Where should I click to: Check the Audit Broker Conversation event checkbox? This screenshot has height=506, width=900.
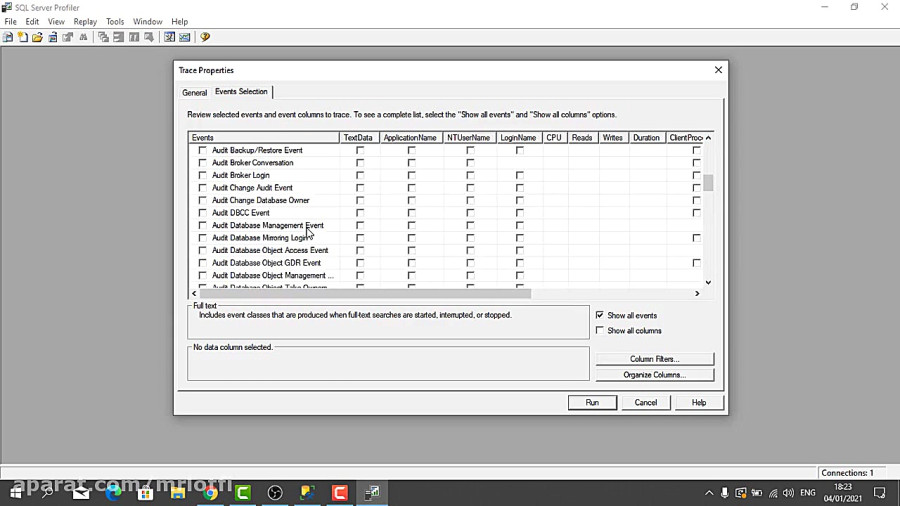pyautogui.click(x=203, y=163)
